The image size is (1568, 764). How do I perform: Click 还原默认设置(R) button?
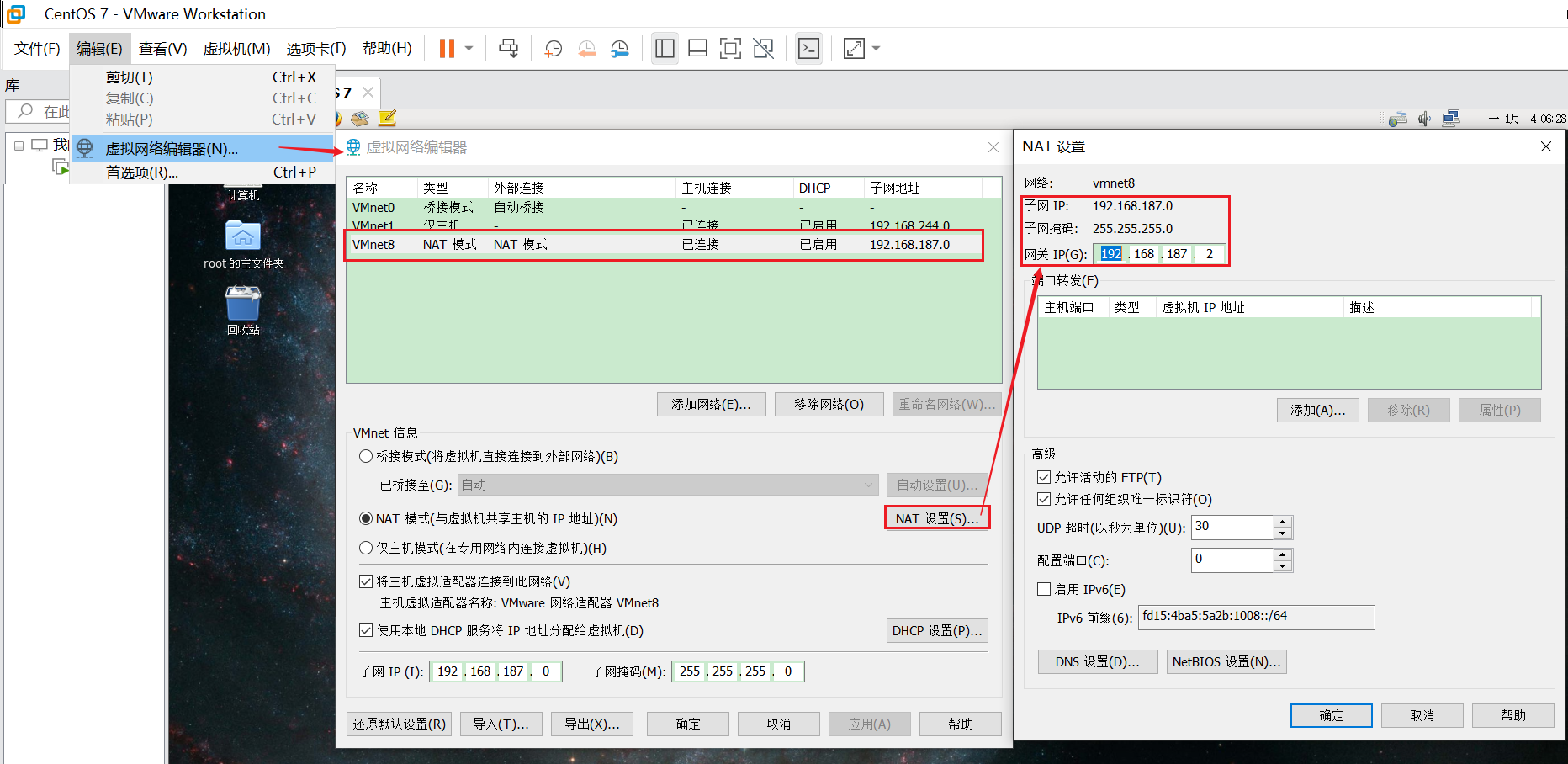(399, 724)
